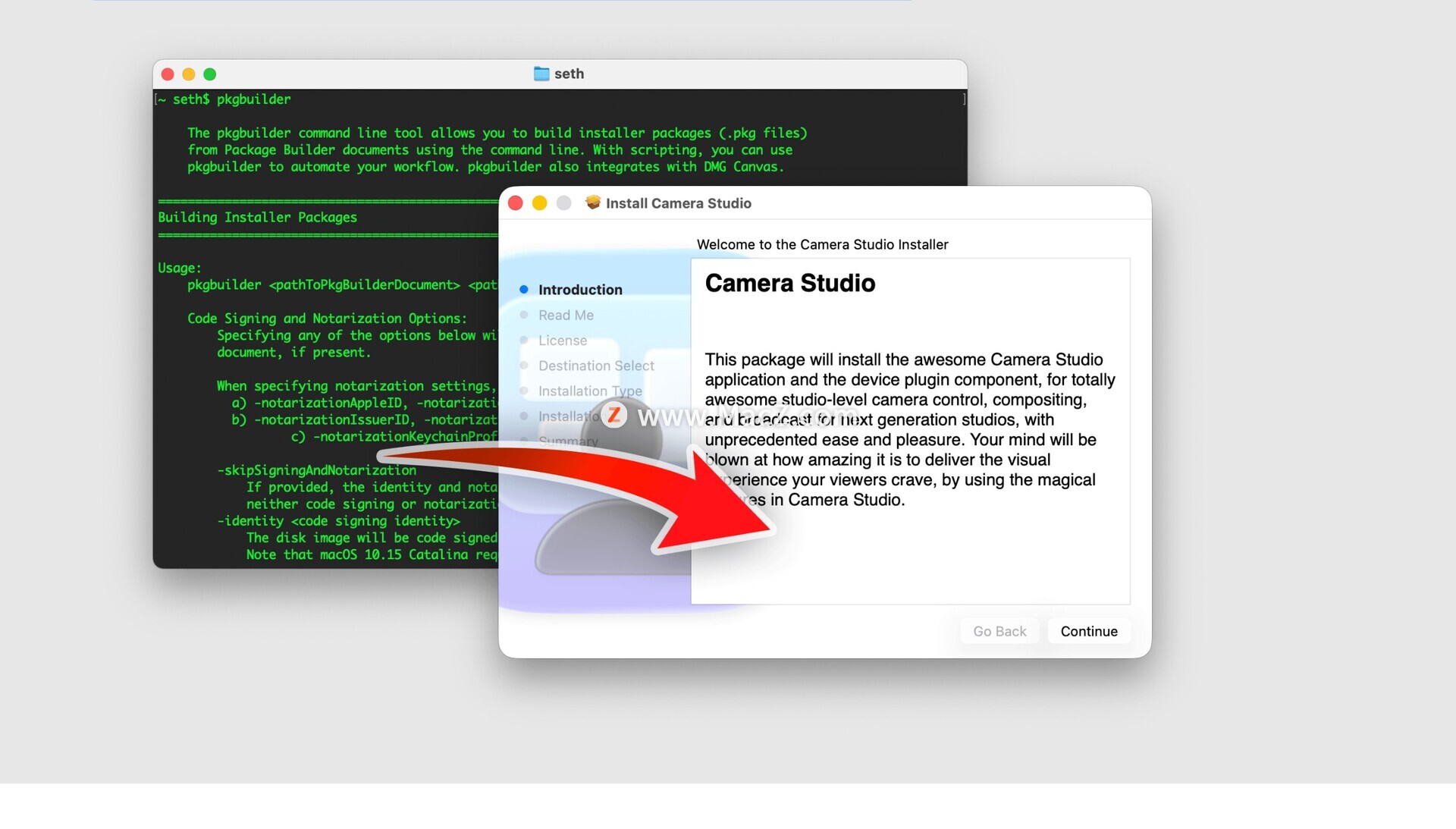1456x829 pixels.
Task: Click the Camera Studio heading text
Action: click(789, 283)
